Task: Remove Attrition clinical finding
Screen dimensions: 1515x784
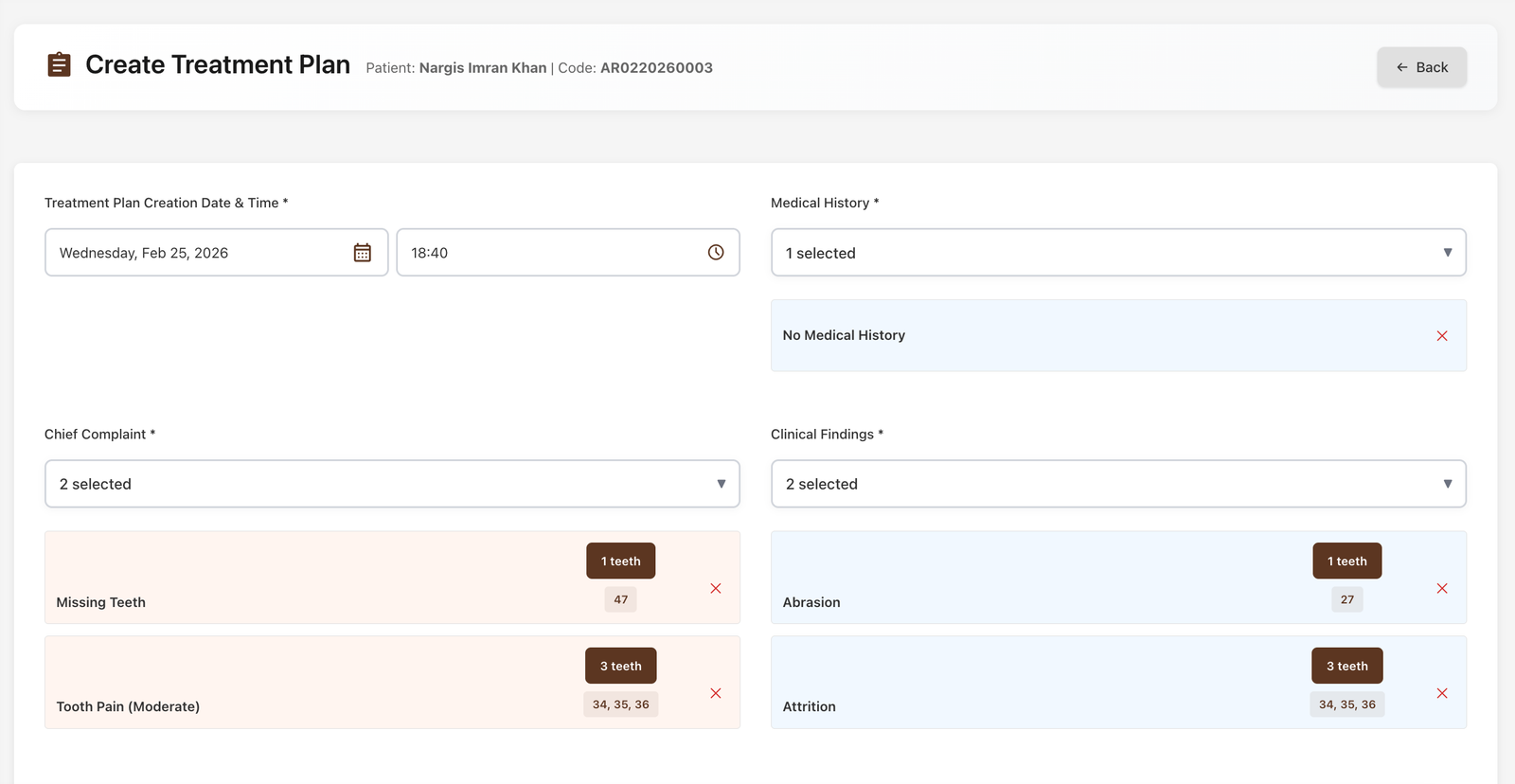Action: pyautogui.click(x=1442, y=693)
